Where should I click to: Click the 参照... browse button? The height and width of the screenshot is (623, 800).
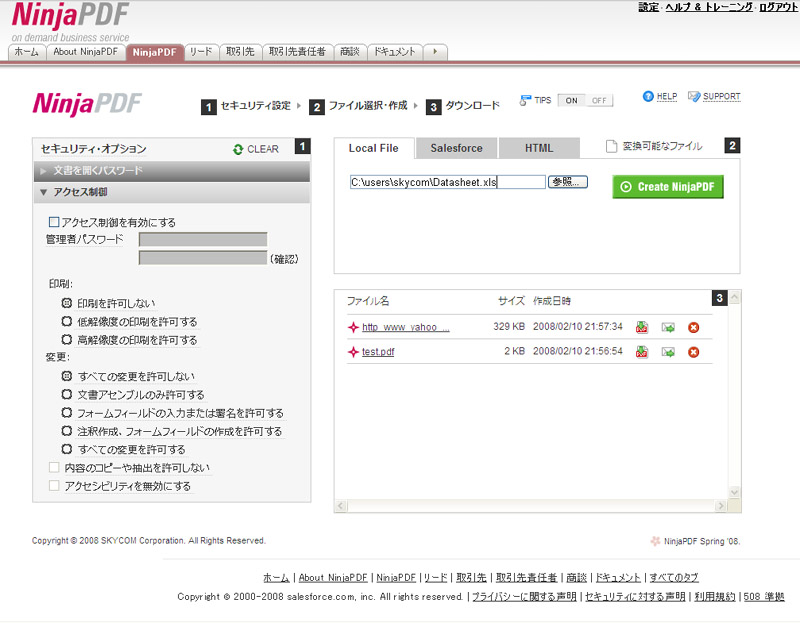pyautogui.click(x=568, y=182)
